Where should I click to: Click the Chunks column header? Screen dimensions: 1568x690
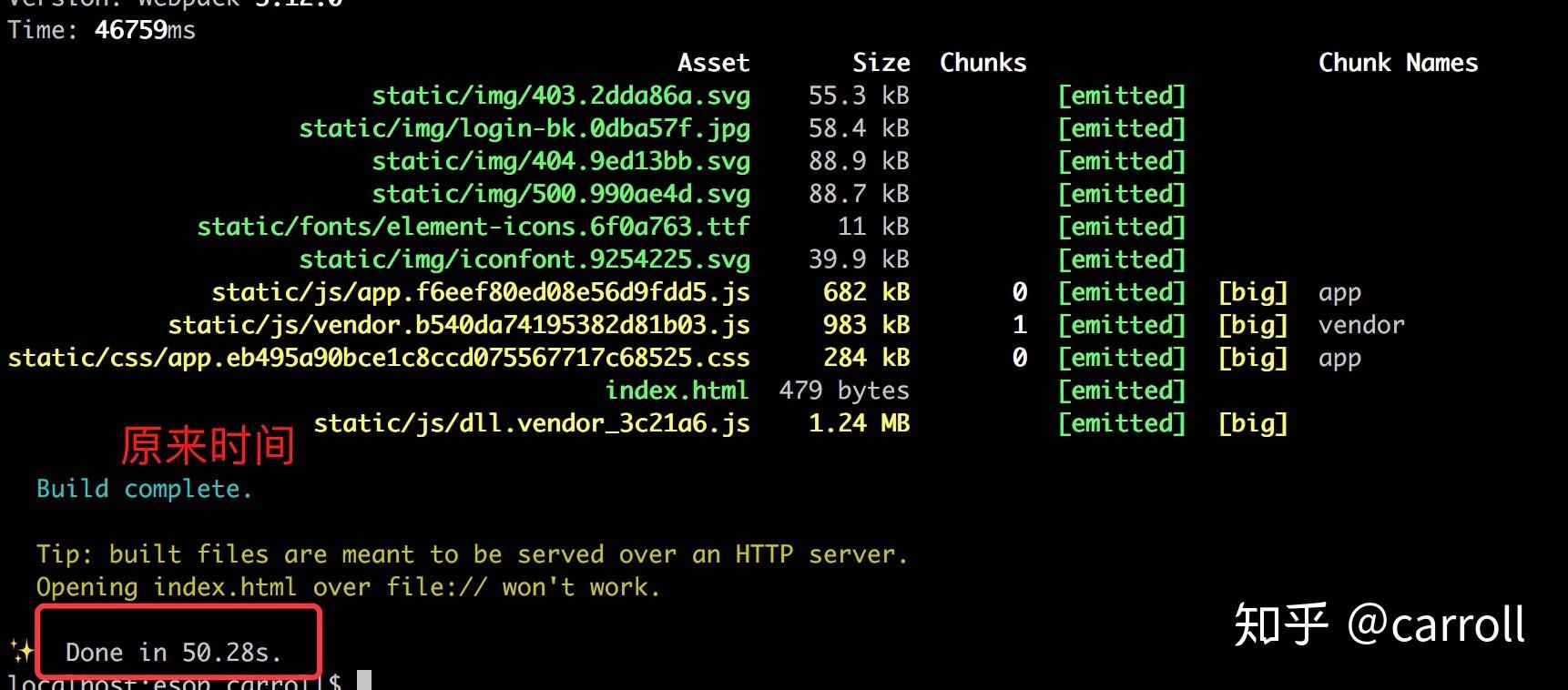[983, 63]
